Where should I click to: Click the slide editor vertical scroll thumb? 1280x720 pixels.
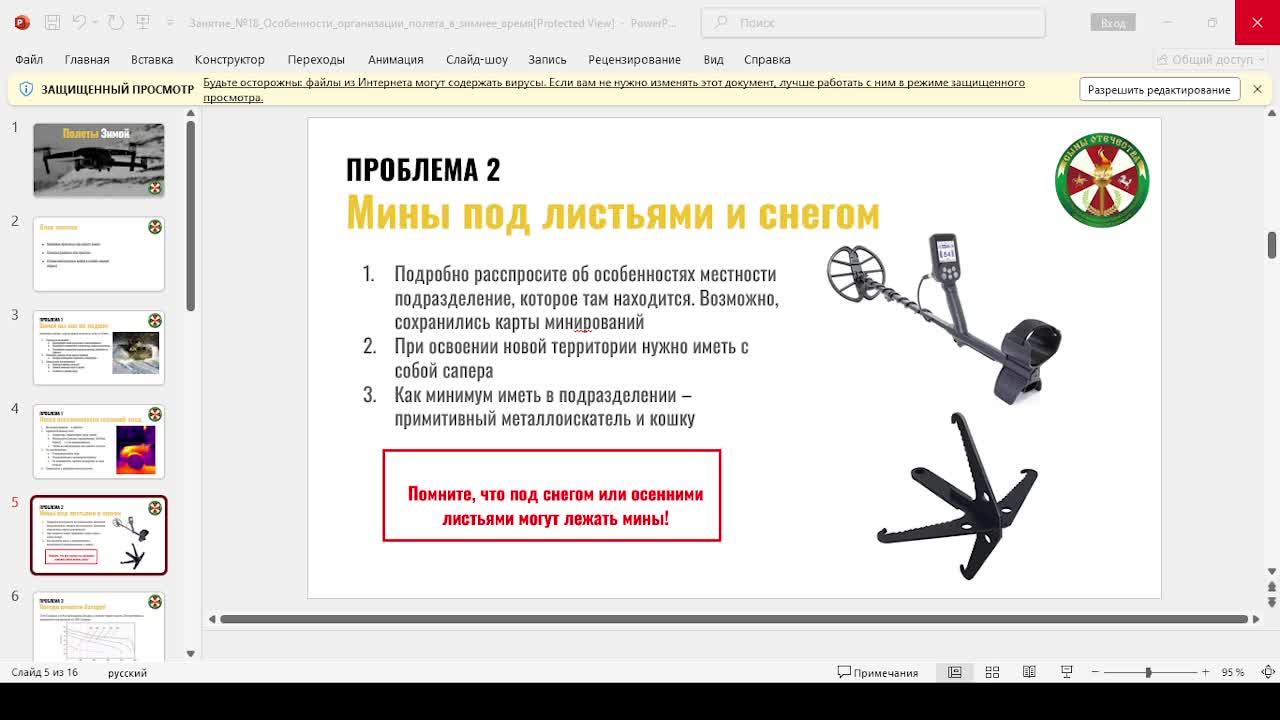point(1272,244)
